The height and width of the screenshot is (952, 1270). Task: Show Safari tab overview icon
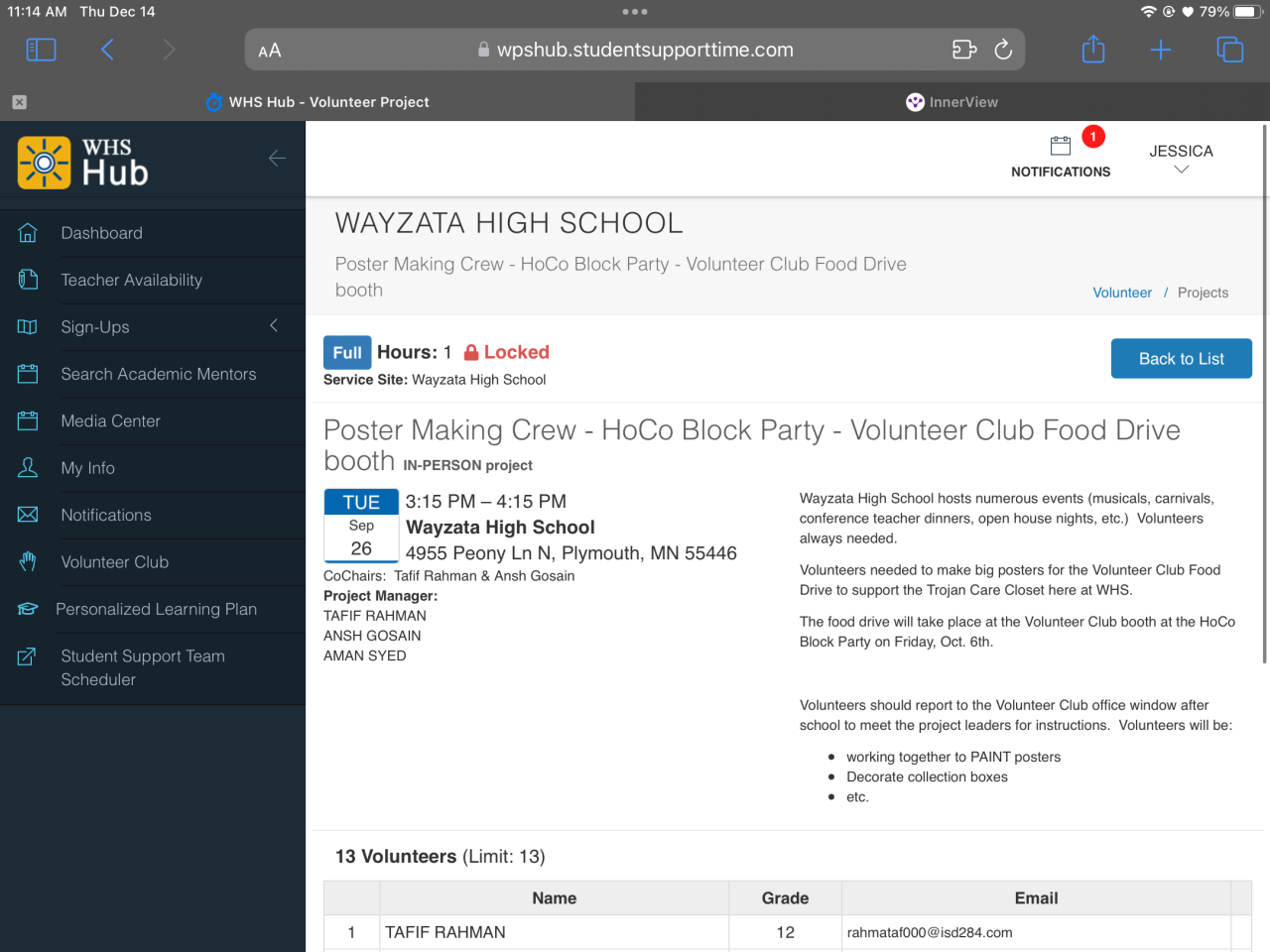point(1229,50)
